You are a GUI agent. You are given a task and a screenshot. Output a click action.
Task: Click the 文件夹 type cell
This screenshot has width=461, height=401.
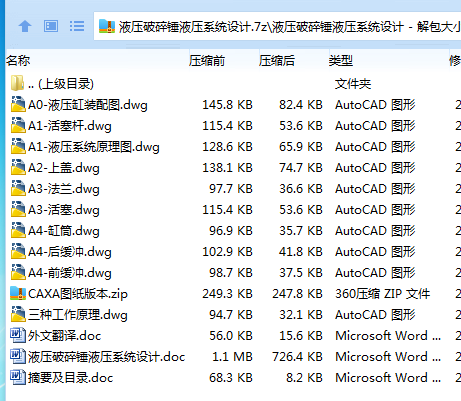pyautogui.click(x=353, y=84)
